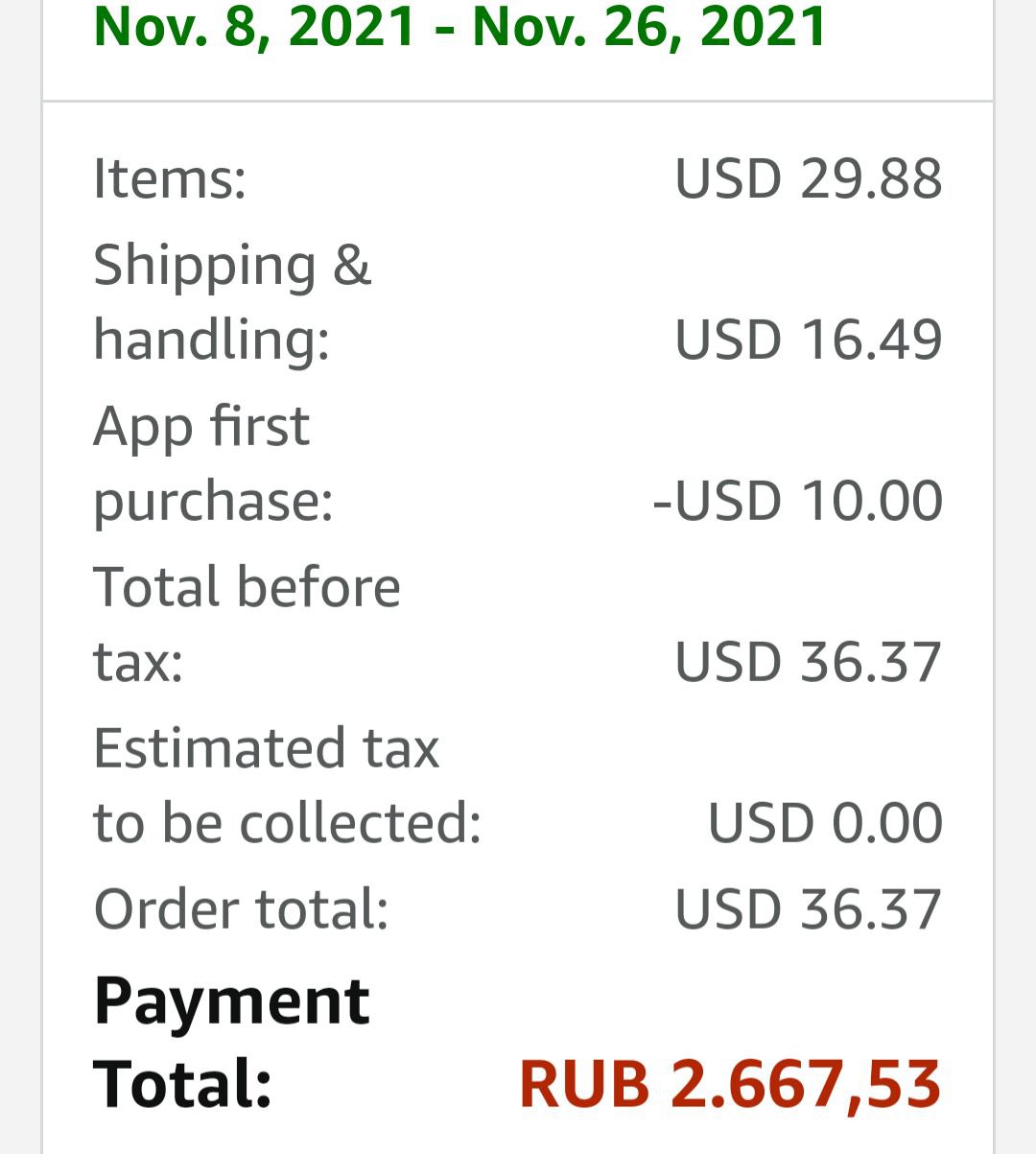The width and height of the screenshot is (1036, 1154).
Task: Click the Total before tax USD 36.37 value
Action: pyautogui.click(x=809, y=662)
